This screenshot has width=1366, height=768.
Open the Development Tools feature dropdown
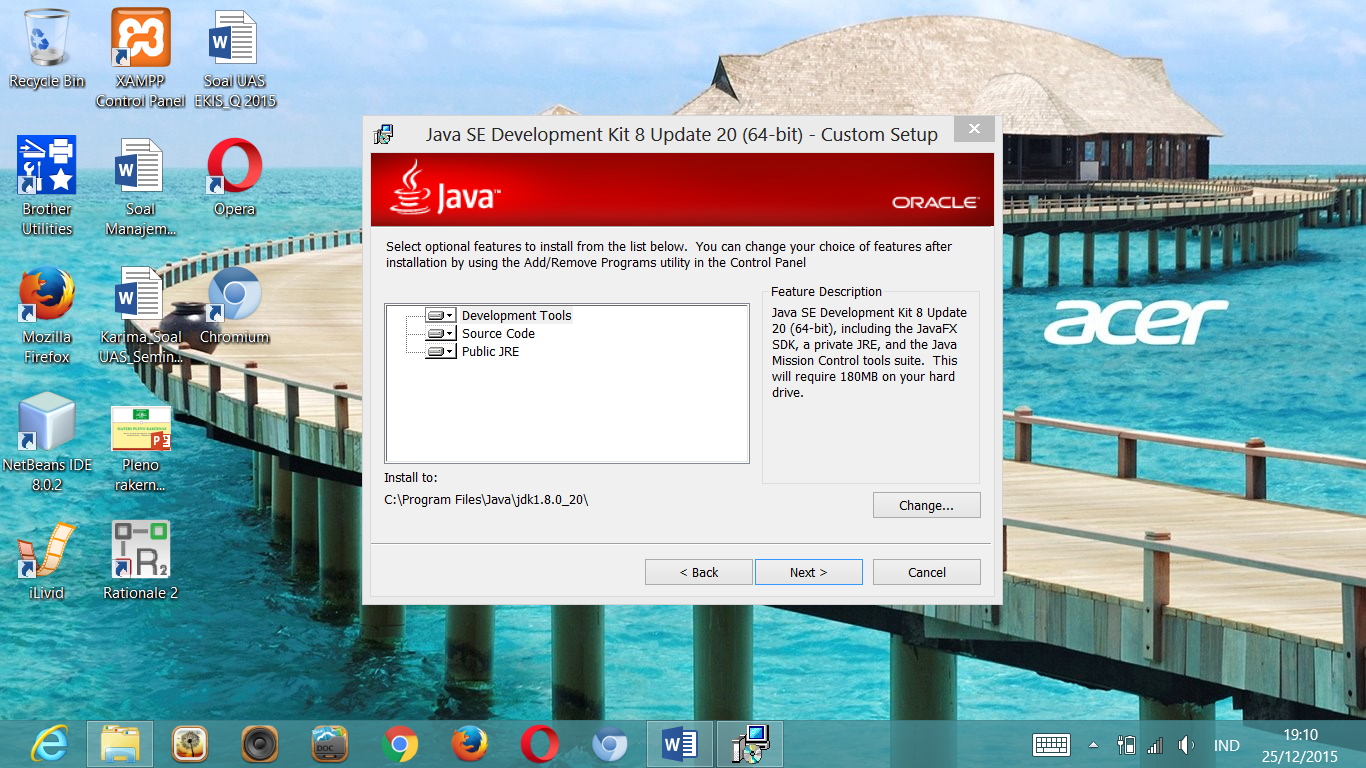[440, 316]
